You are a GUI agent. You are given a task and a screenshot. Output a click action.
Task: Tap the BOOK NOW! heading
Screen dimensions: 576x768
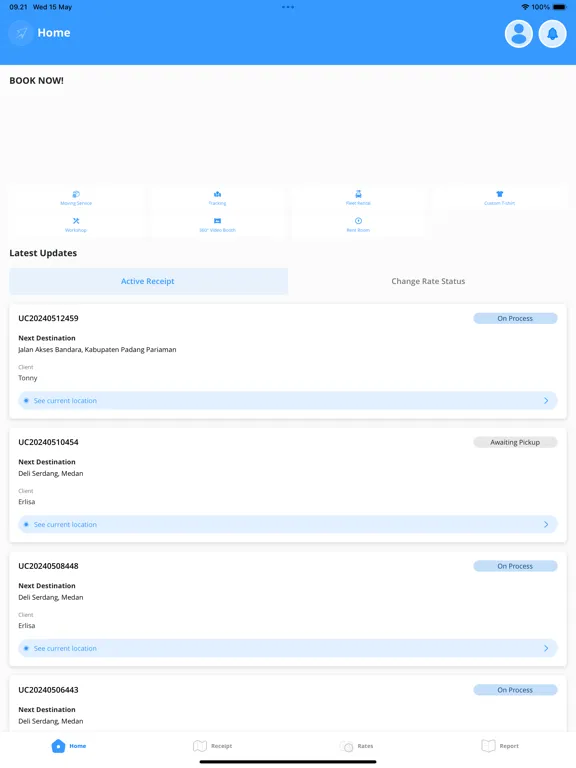click(36, 81)
